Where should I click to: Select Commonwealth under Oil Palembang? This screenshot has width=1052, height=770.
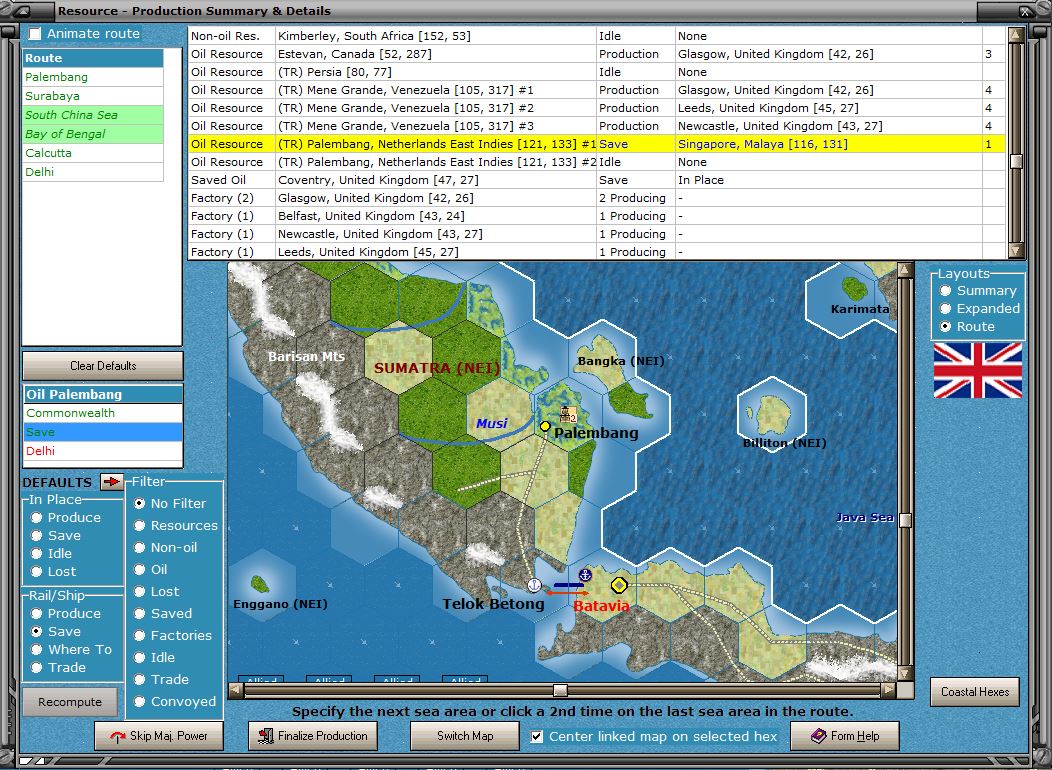click(x=103, y=412)
